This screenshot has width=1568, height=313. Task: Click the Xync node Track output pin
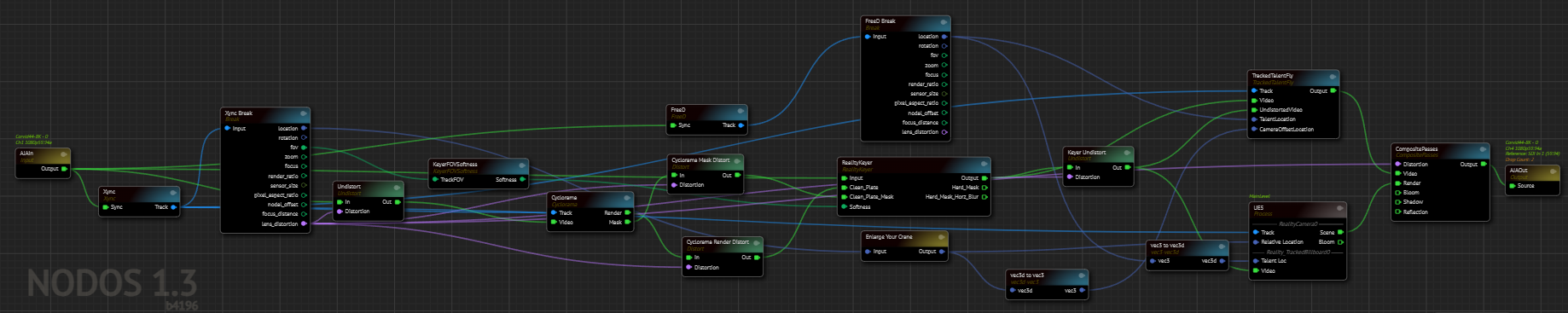point(173,207)
